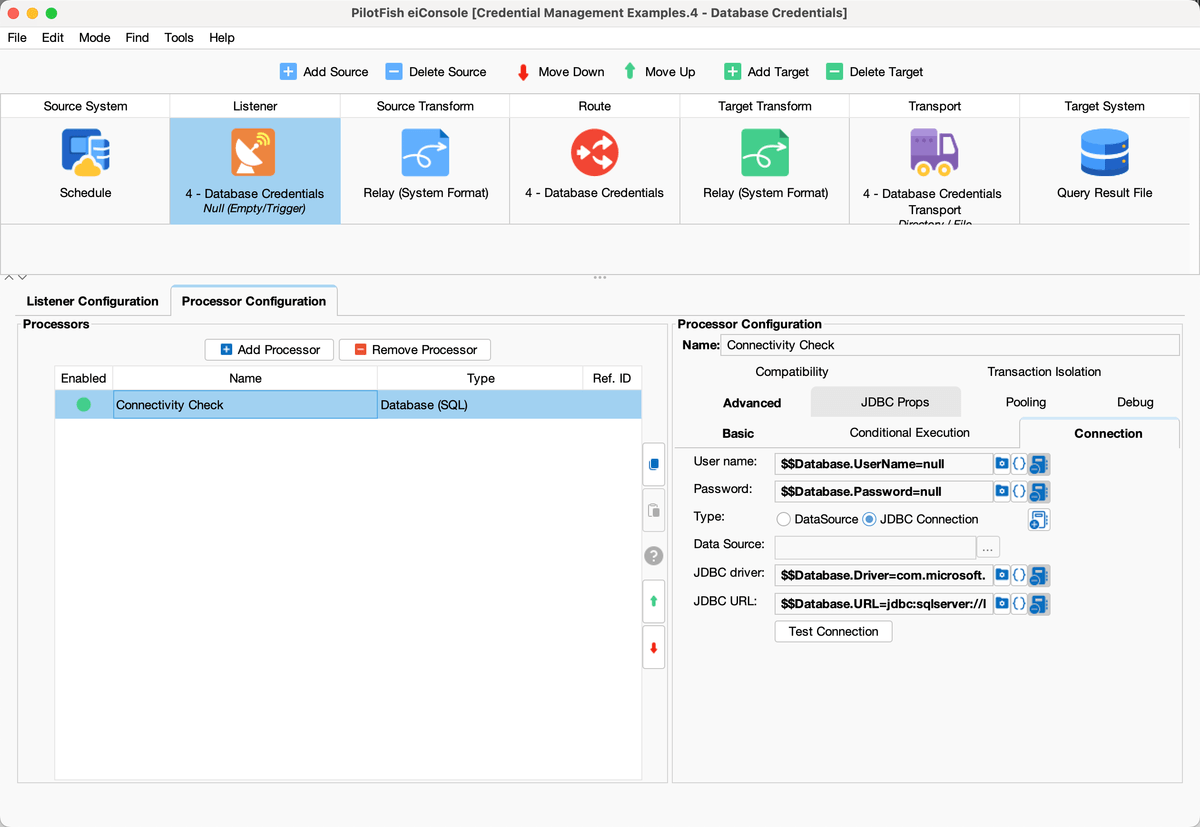The image size is (1200, 827).
Task: Click remove-property icon for Password row
Action: coord(1039,492)
